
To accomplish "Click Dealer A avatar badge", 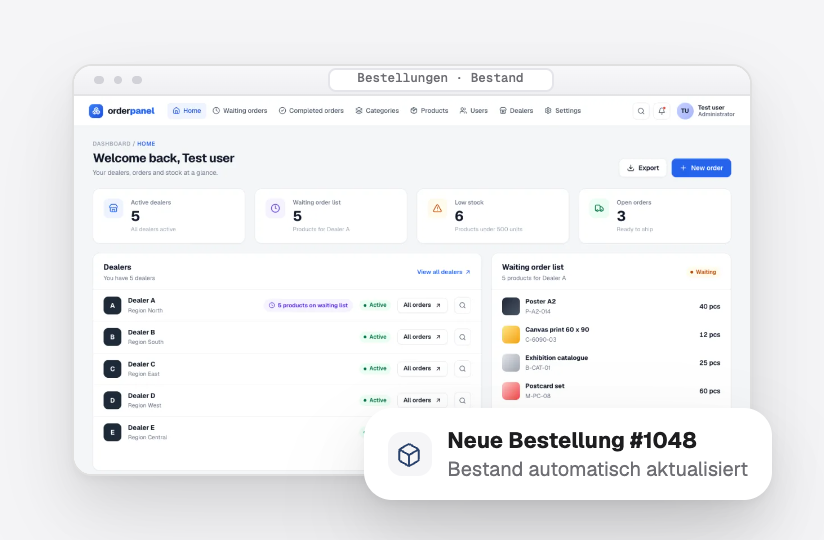I will coord(112,305).
